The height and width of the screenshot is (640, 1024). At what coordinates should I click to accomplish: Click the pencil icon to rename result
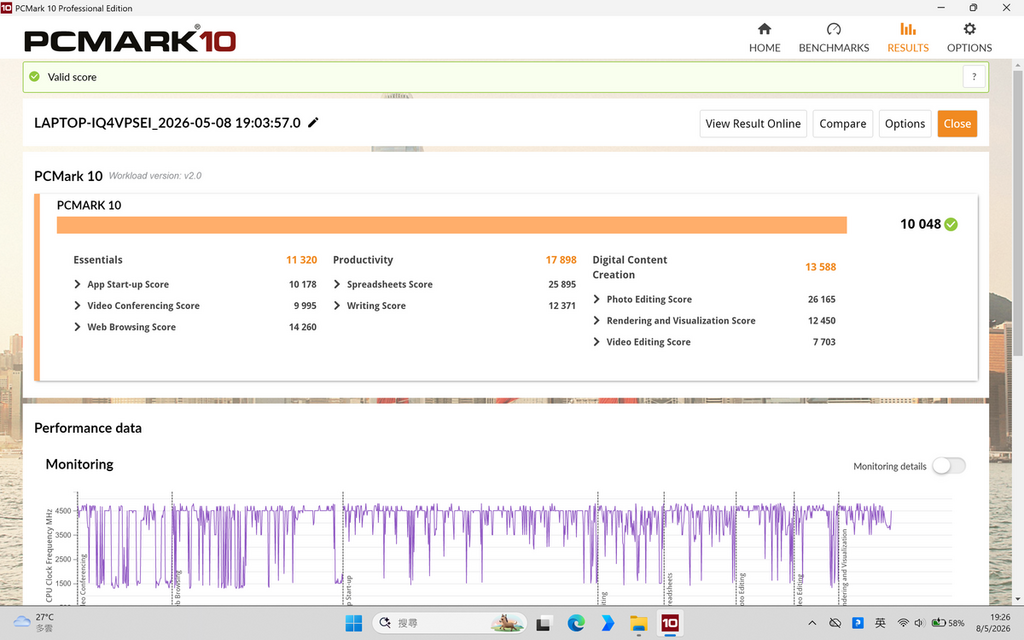[313, 123]
